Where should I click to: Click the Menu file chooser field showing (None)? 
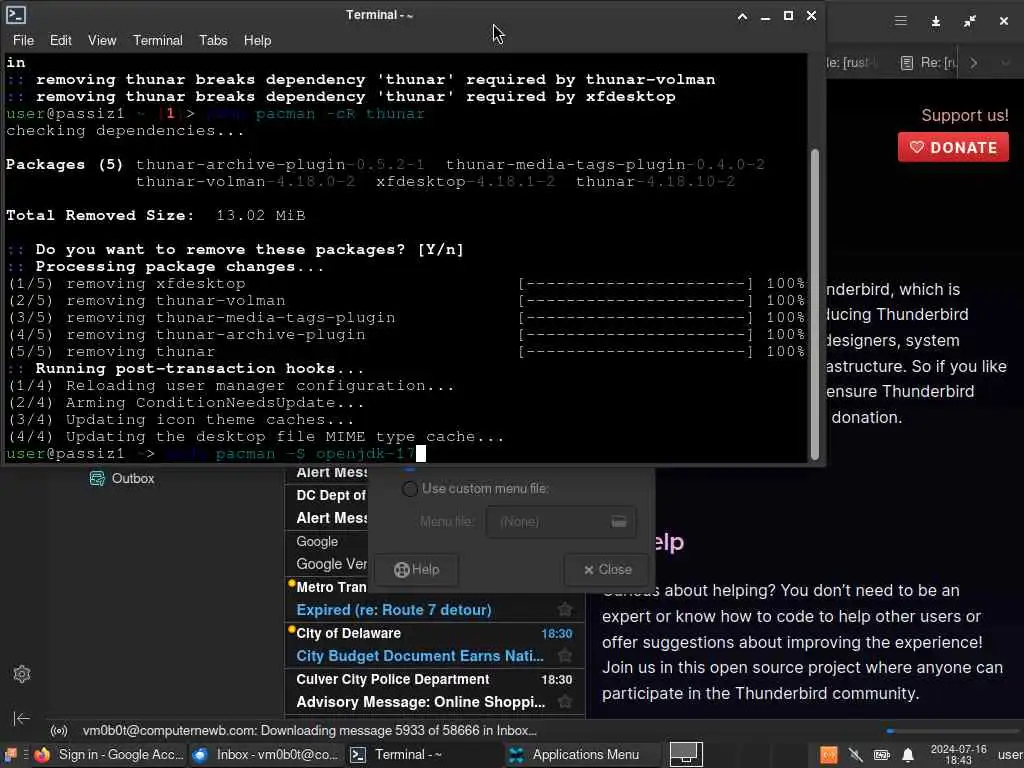tap(560, 521)
